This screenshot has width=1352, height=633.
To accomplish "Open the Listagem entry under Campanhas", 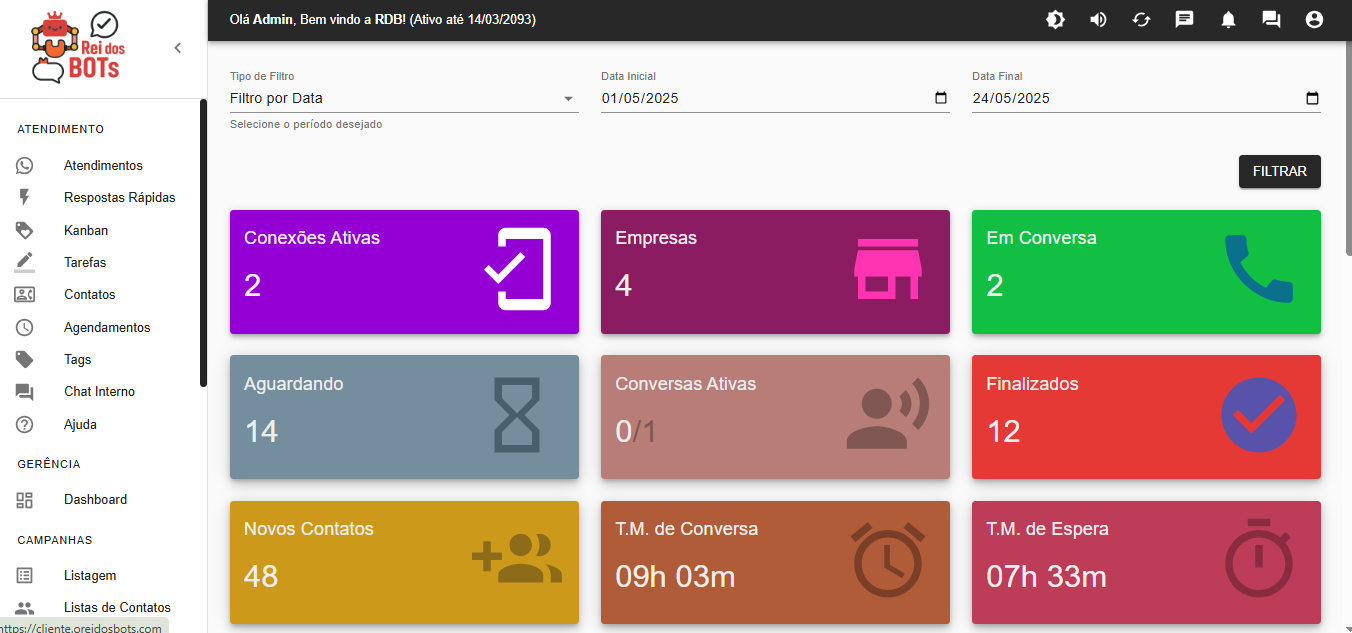I will [x=89, y=575].
